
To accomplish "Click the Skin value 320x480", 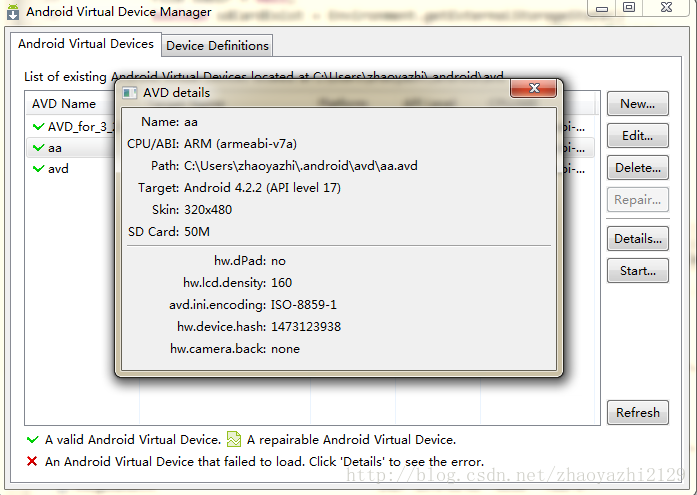I will coord(208,209).
